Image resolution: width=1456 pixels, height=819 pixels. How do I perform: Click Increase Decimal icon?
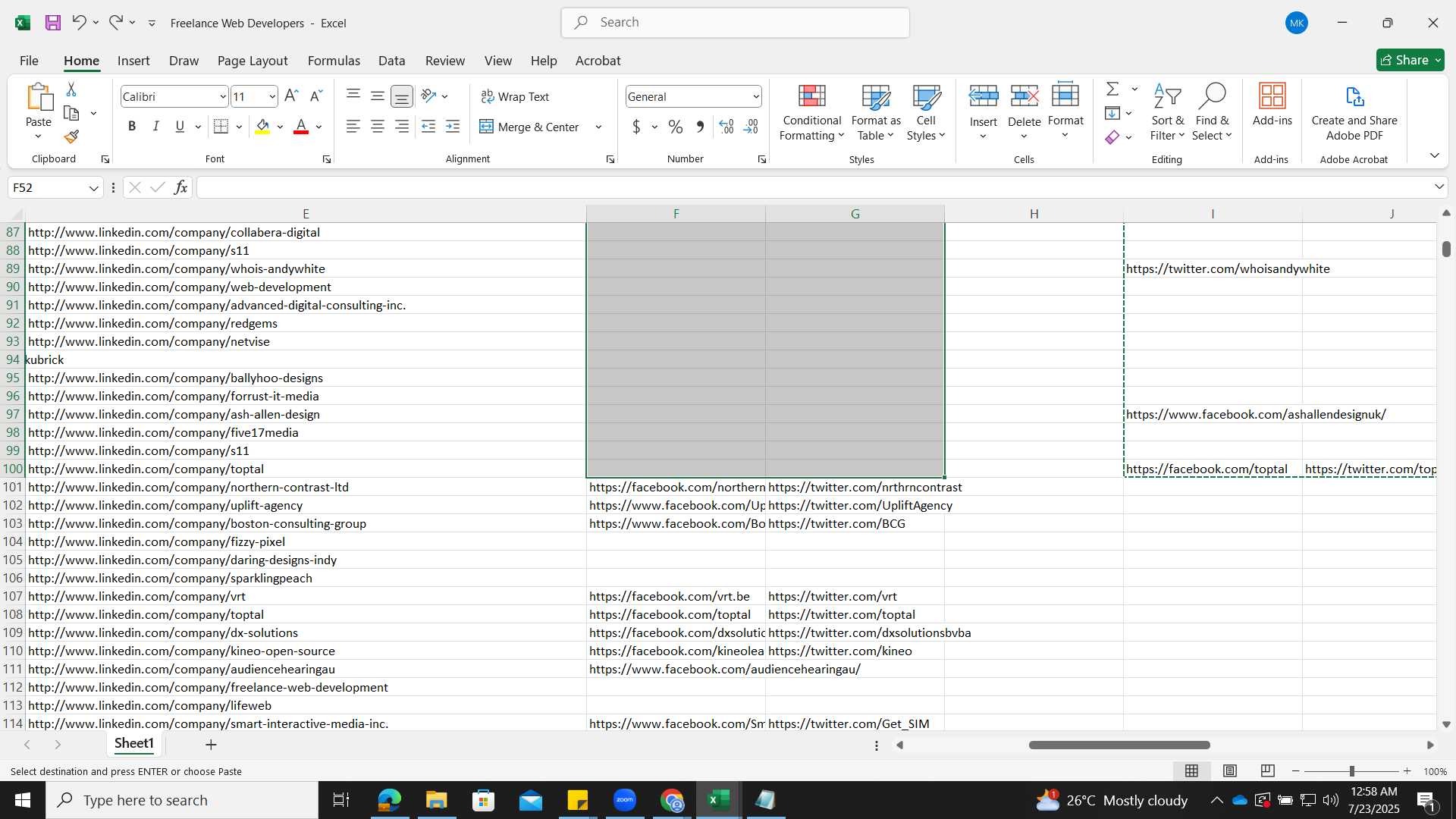[x=726, y=127]
